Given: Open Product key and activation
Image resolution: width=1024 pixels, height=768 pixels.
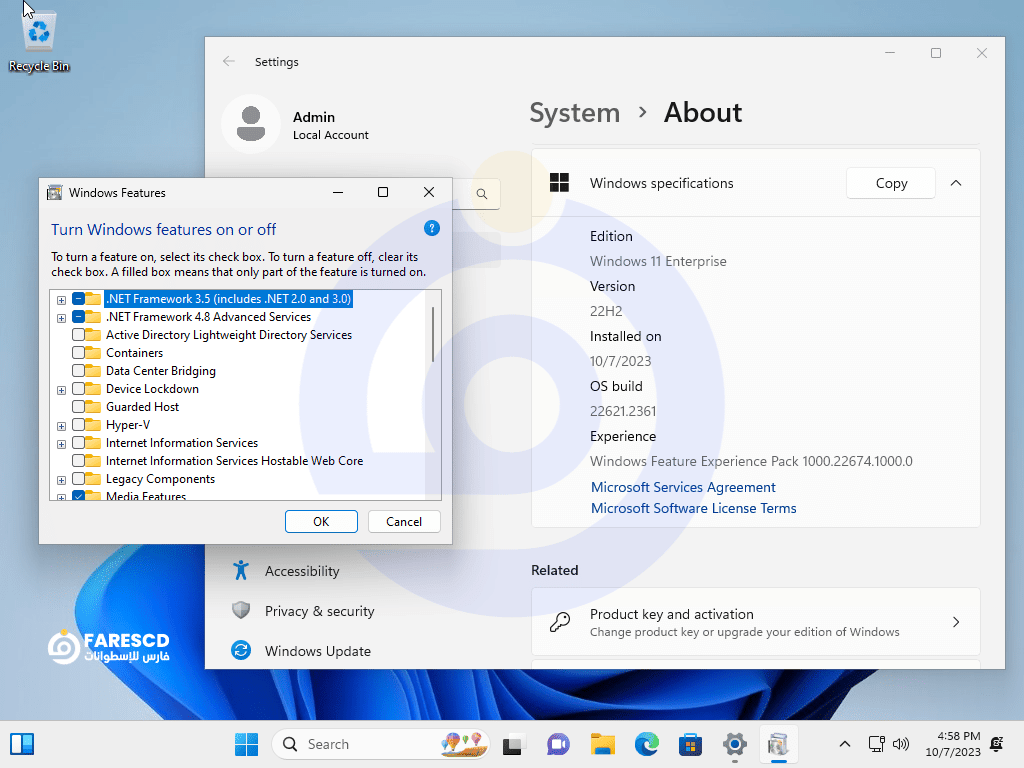Looking at the screenshot, I should (756, 622).
